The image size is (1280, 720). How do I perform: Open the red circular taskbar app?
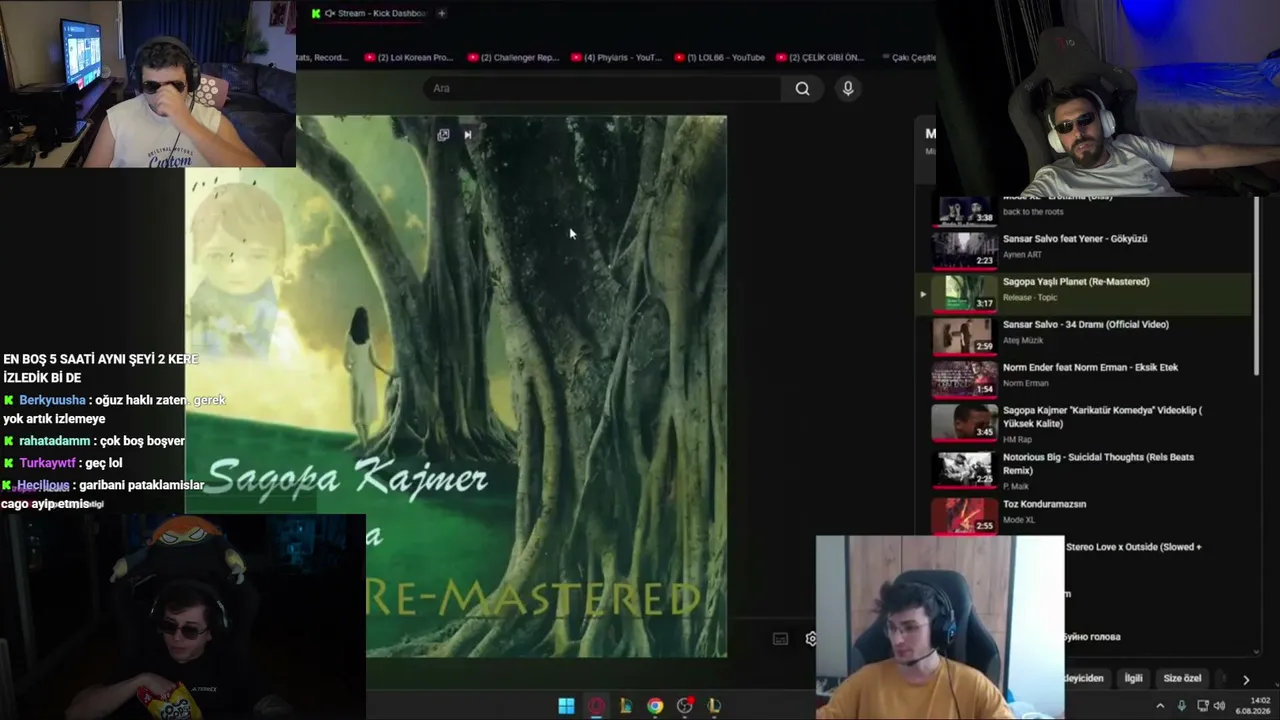[x=596, y=706]
